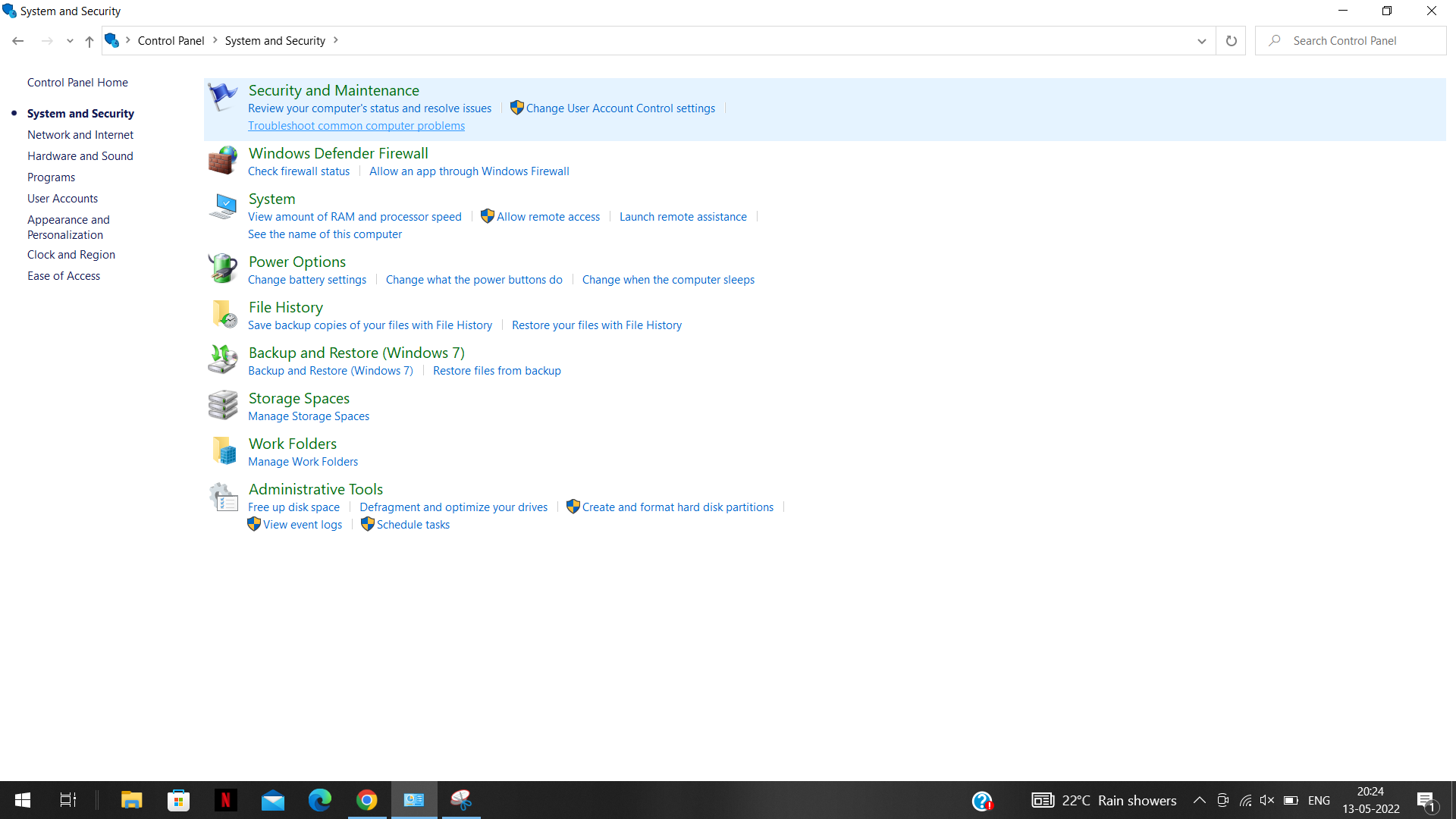Click the refresh icon in the address bar
The height and width of the screenshot is (819, 1456).
1231,40
